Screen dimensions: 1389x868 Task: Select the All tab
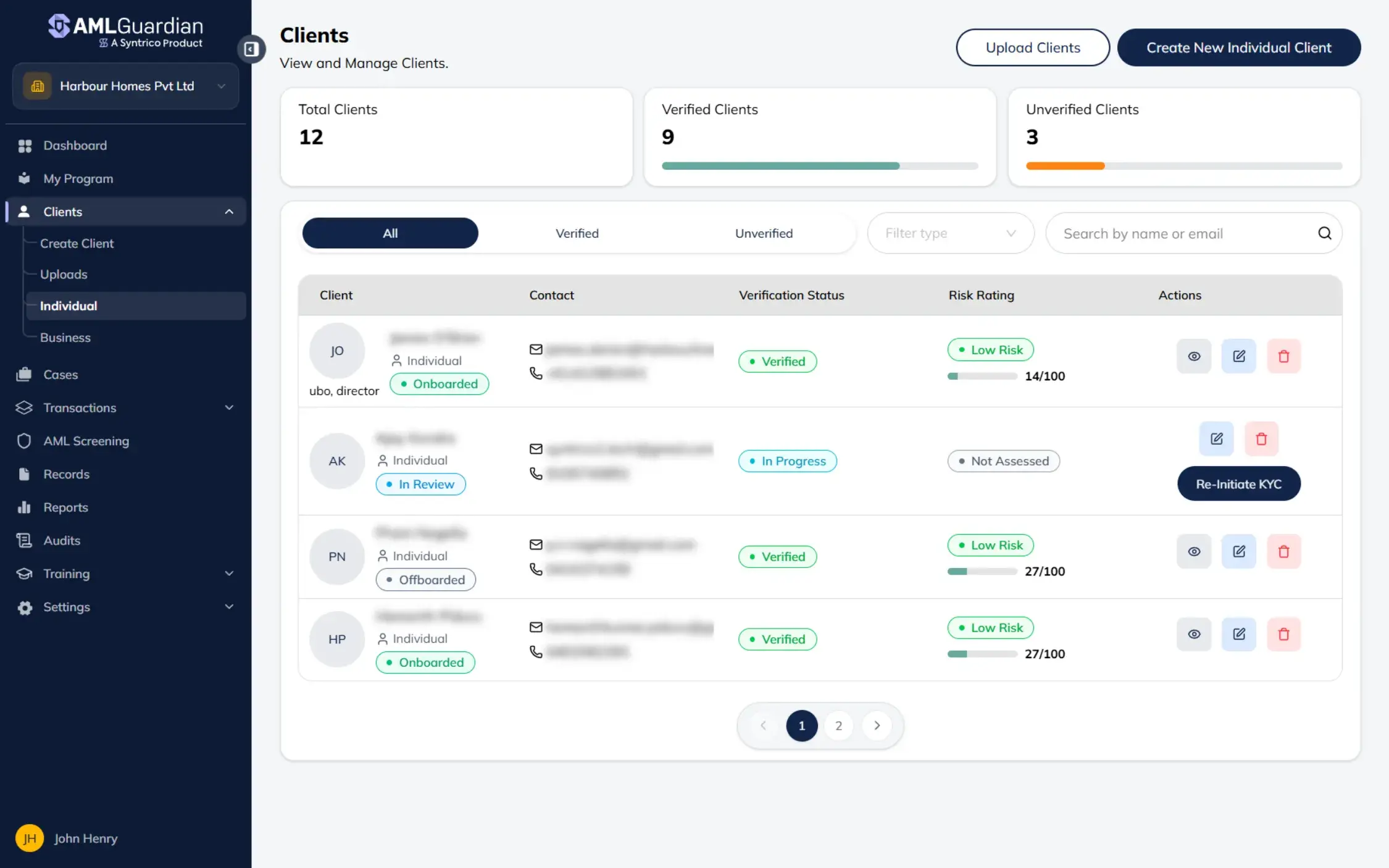click(x=390, y=233)
